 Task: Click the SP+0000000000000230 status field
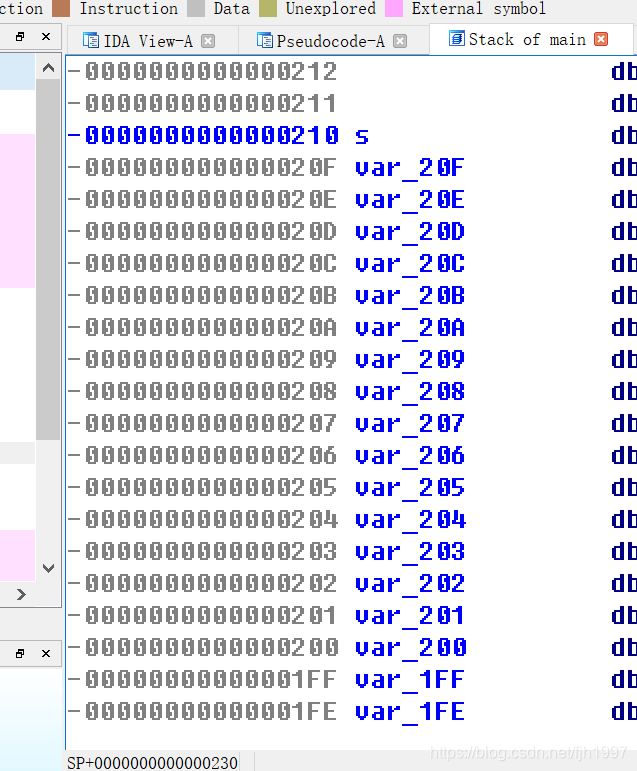(152, 763)
